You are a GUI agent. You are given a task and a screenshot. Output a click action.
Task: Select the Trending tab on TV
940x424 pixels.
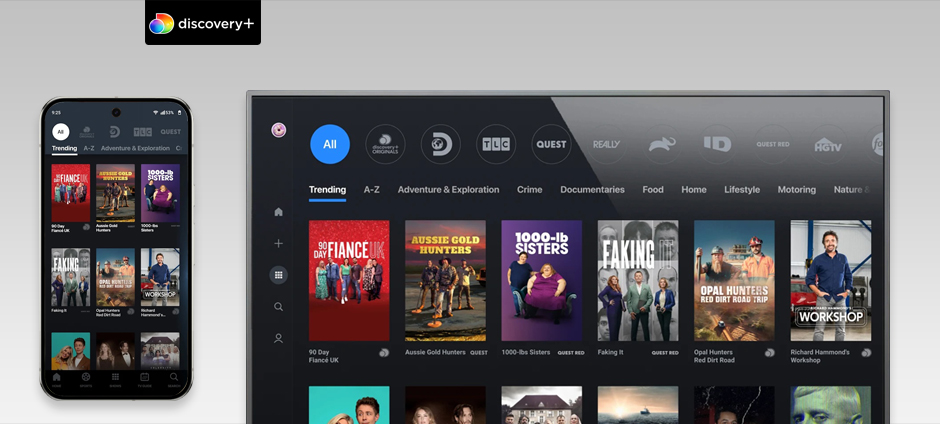(327, 190)
